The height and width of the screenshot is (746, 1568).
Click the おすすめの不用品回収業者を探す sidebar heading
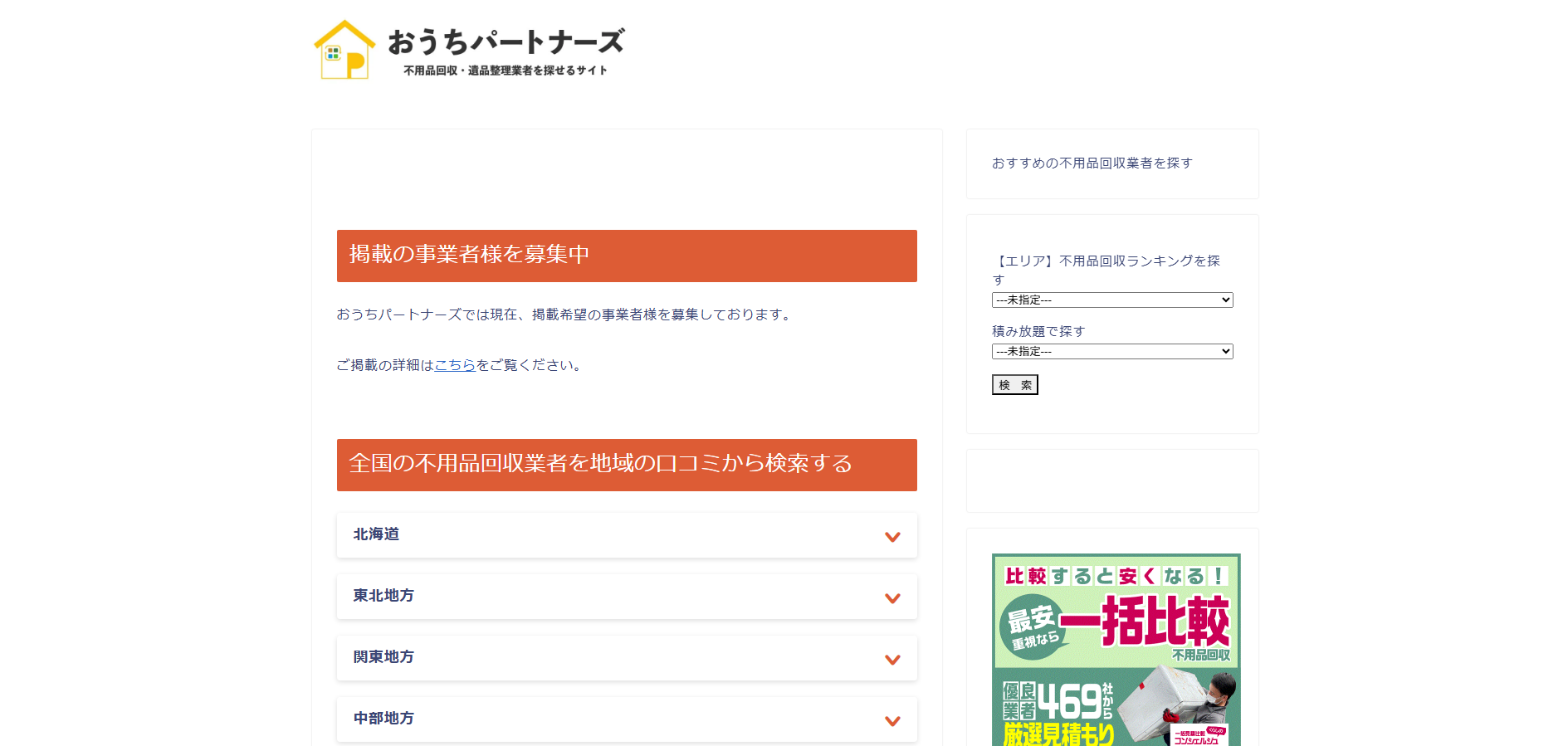pos(1092,163)
